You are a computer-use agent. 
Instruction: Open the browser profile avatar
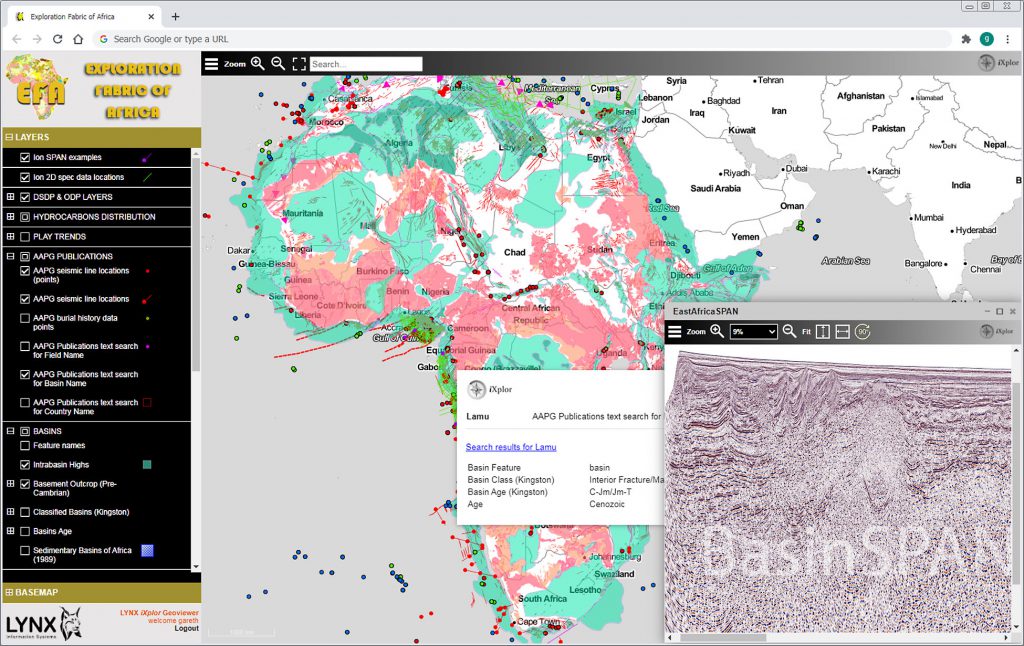tap(987, 39)
